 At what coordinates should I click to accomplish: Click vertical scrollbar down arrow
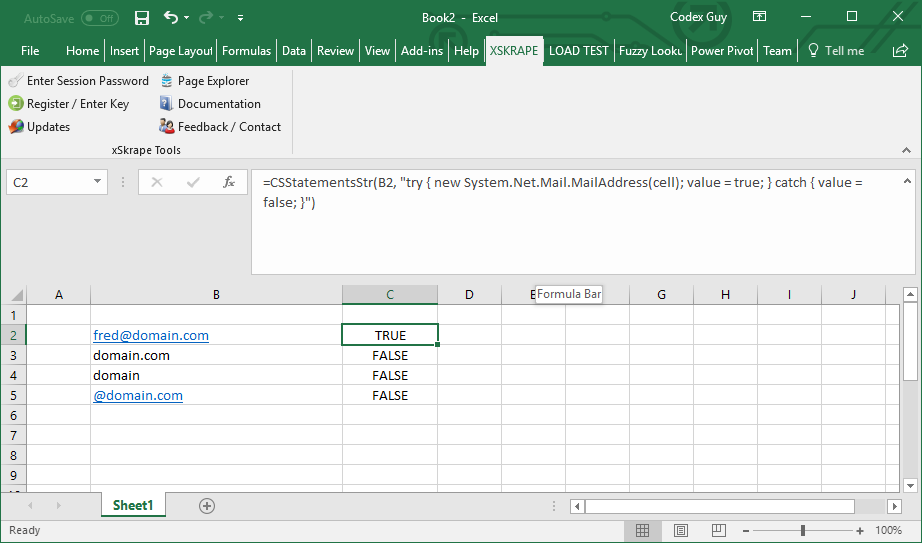coord(910,486)
